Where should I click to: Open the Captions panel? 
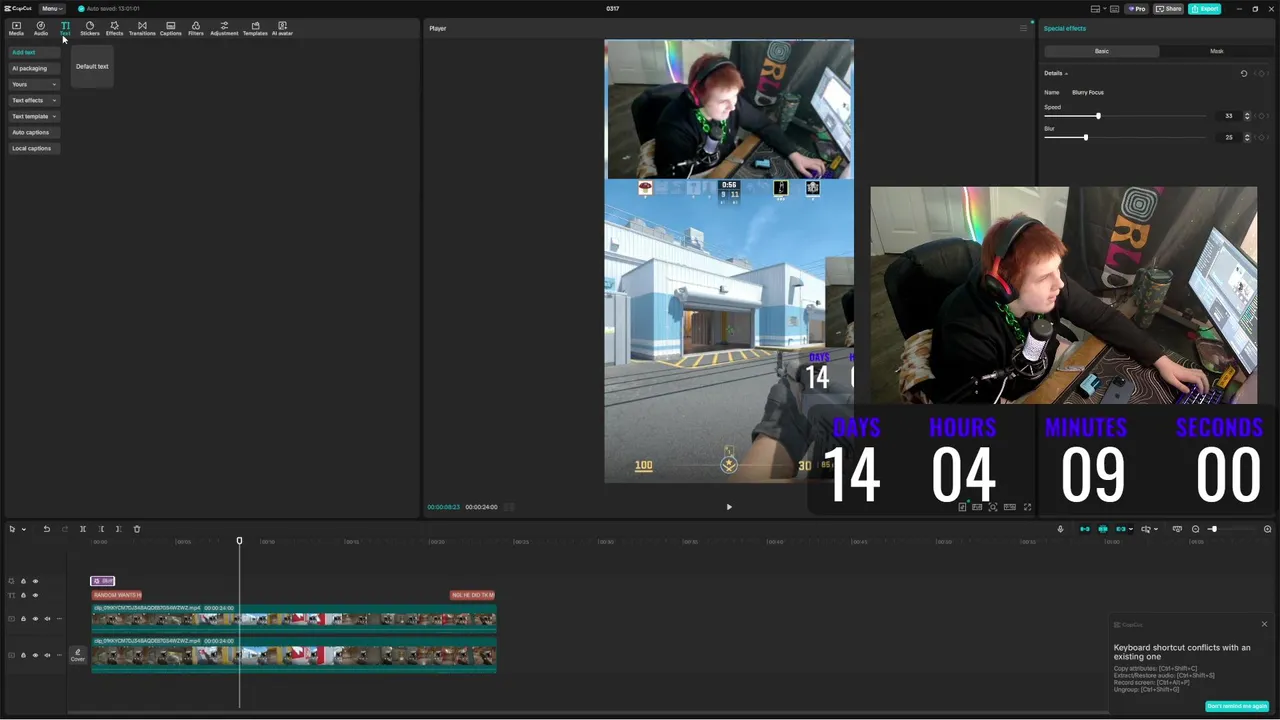[171, 28]
